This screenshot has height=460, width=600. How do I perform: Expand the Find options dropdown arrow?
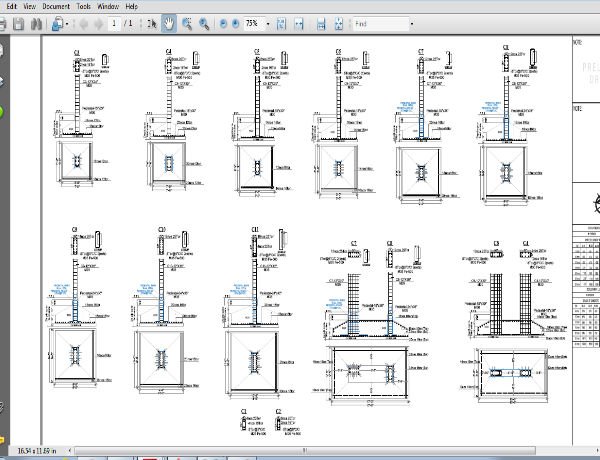411,22
